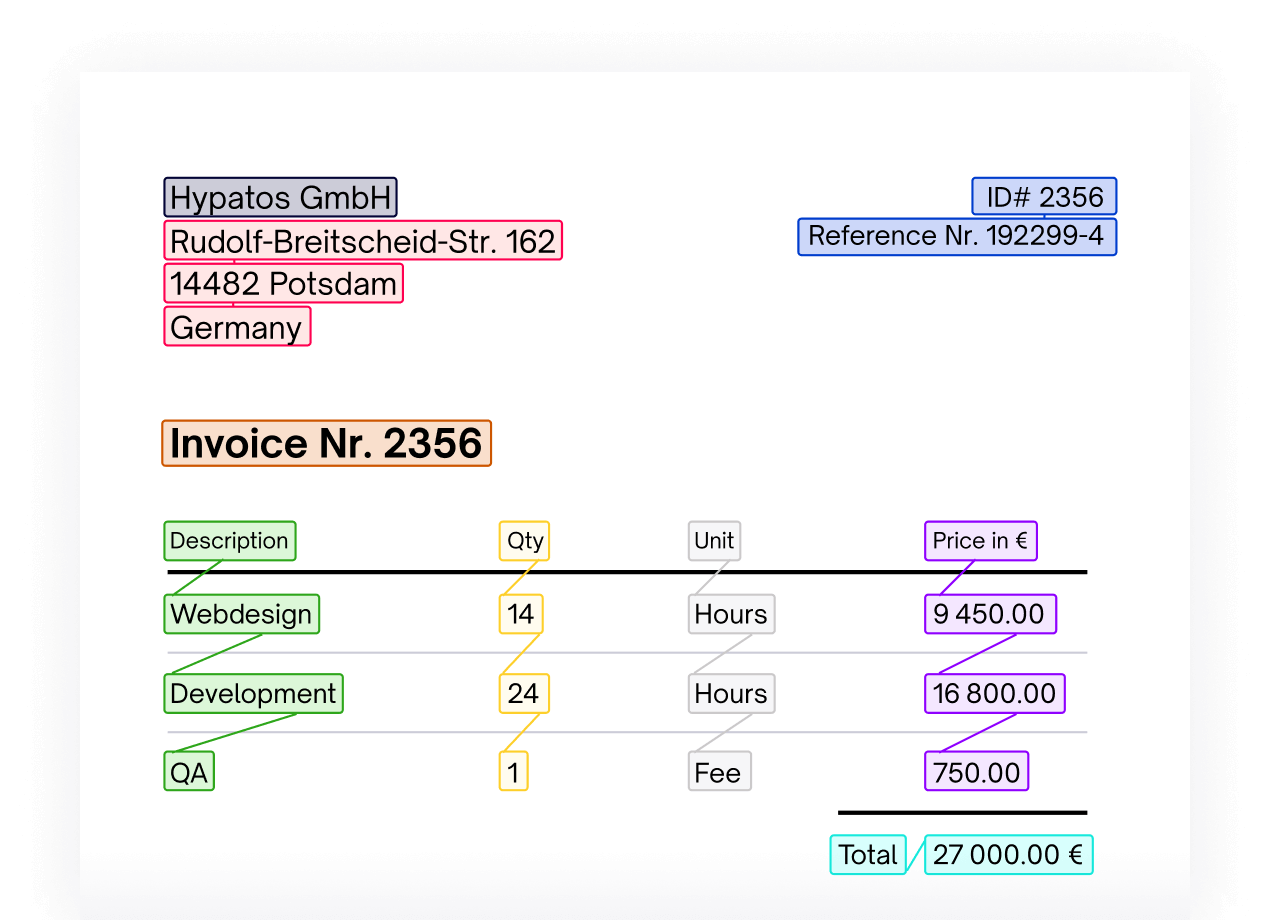This screenshot has width=1270, height=920.
Task: Select the Hypatos GmbH company name field
Action: click(280, 196)
